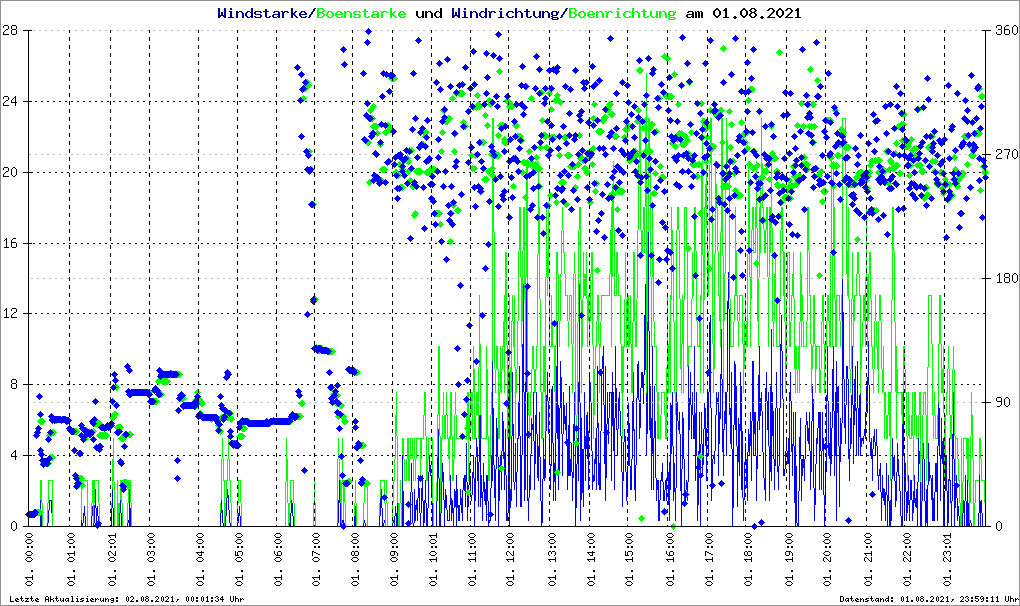Click the "Letzte Aktualisierung" footer text
1020x606 pixels.
click(123, 599)
